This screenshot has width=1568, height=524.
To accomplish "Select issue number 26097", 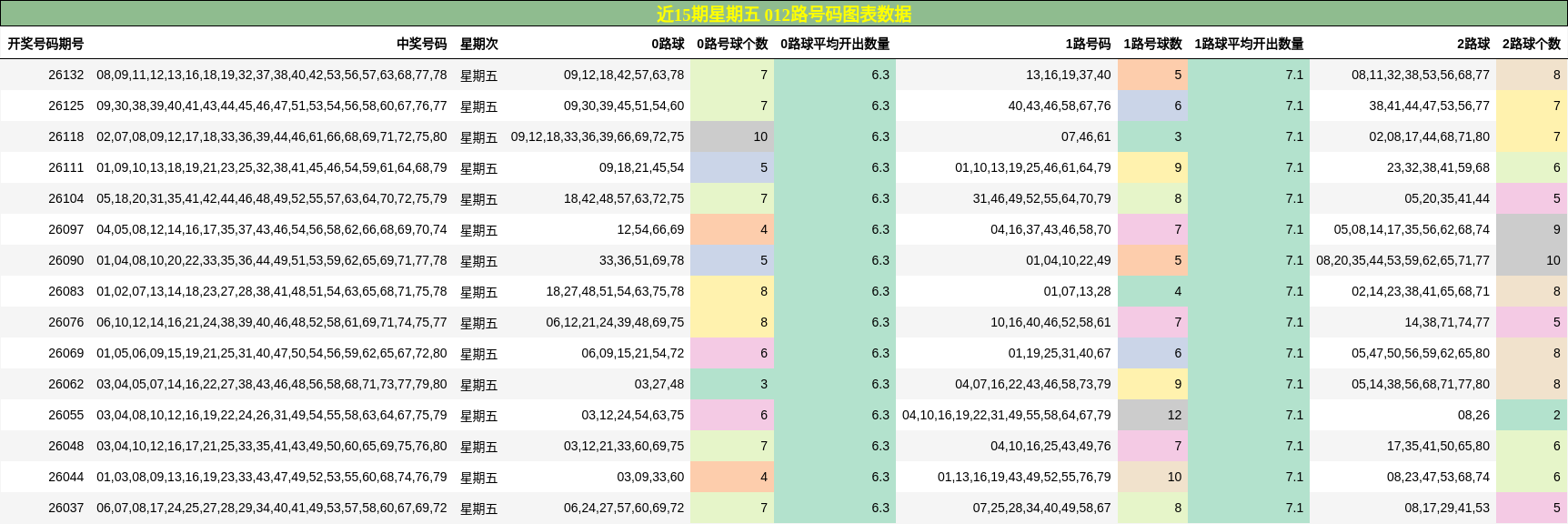I will (65, 229).
